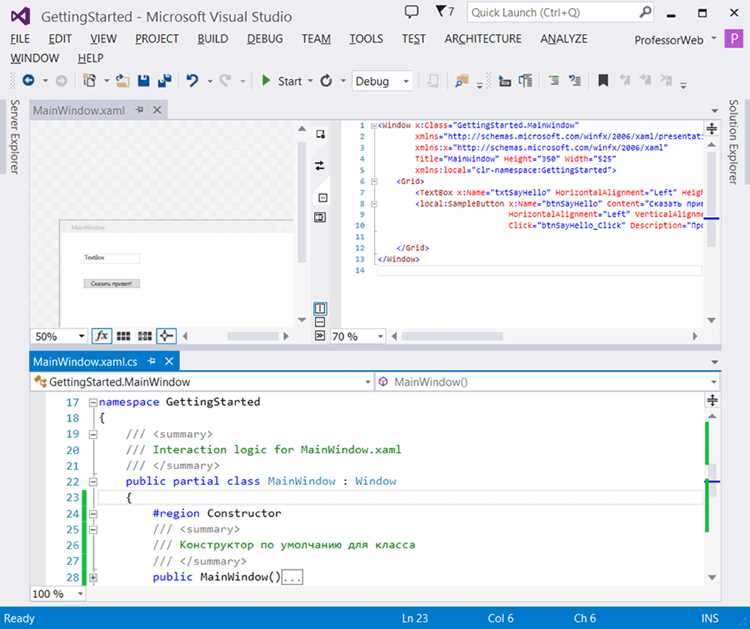Open the ARCHITECTURE menu
This screenshot has height=629, width=750.
[x=483, y=39]
